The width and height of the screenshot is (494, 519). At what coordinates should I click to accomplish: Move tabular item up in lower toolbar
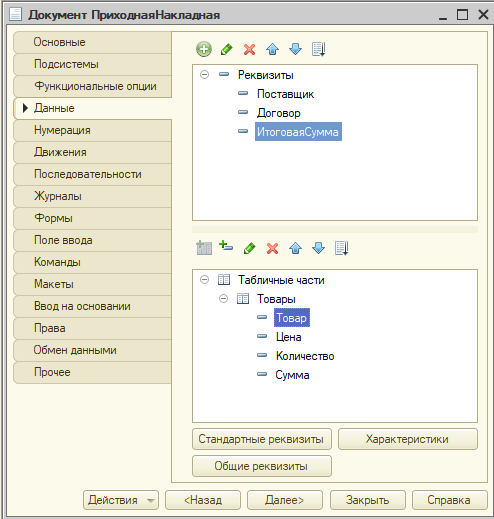pos(295,248)
